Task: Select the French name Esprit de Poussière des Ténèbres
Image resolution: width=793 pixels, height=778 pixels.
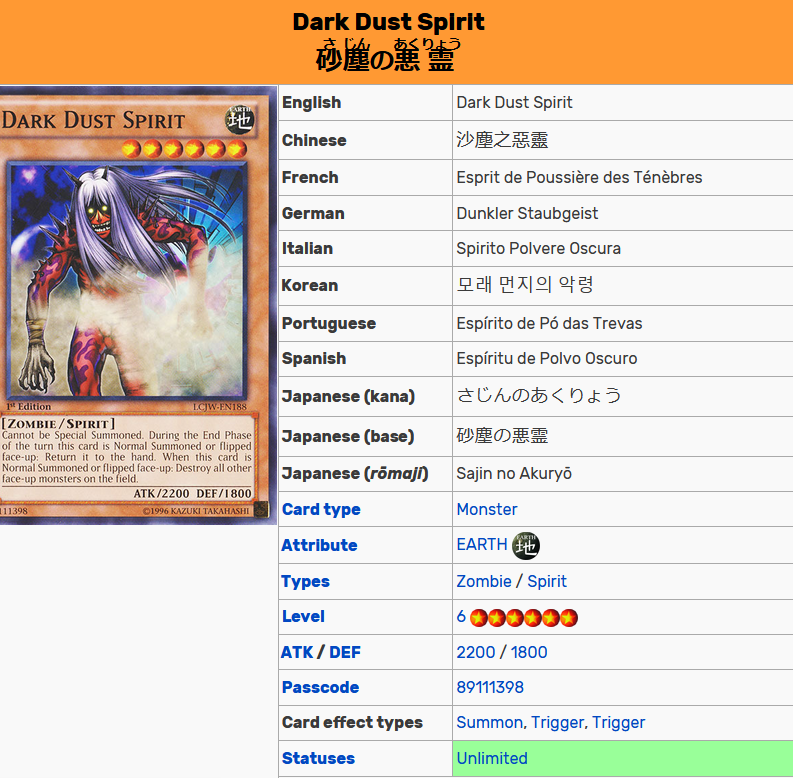Action: [579, 178]
